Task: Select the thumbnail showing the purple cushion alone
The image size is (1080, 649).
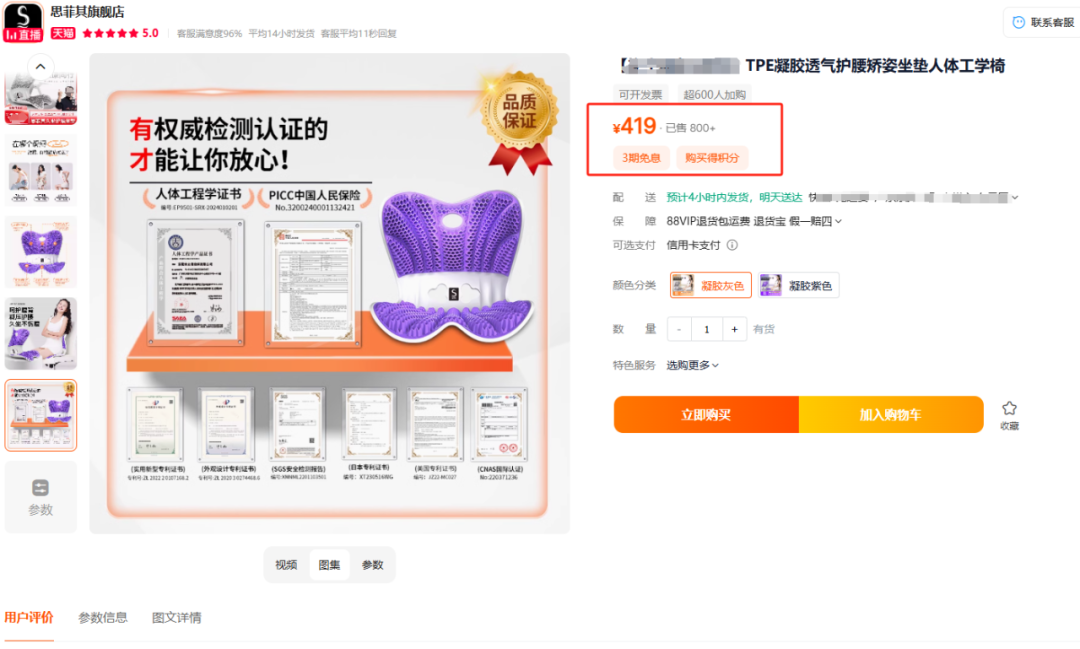Action: [41, 251]
